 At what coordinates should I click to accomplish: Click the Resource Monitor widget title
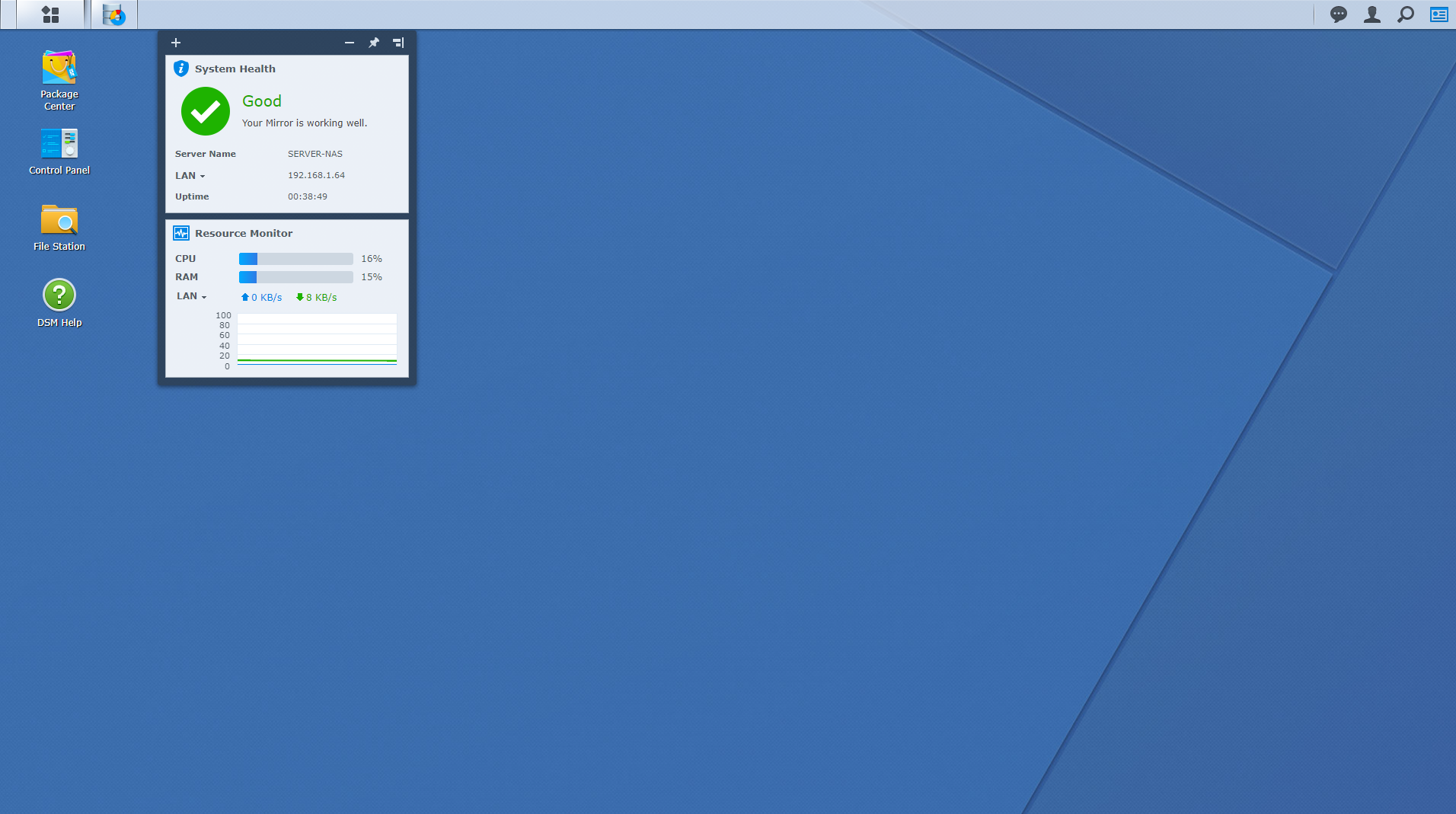[x=243, y=234]
